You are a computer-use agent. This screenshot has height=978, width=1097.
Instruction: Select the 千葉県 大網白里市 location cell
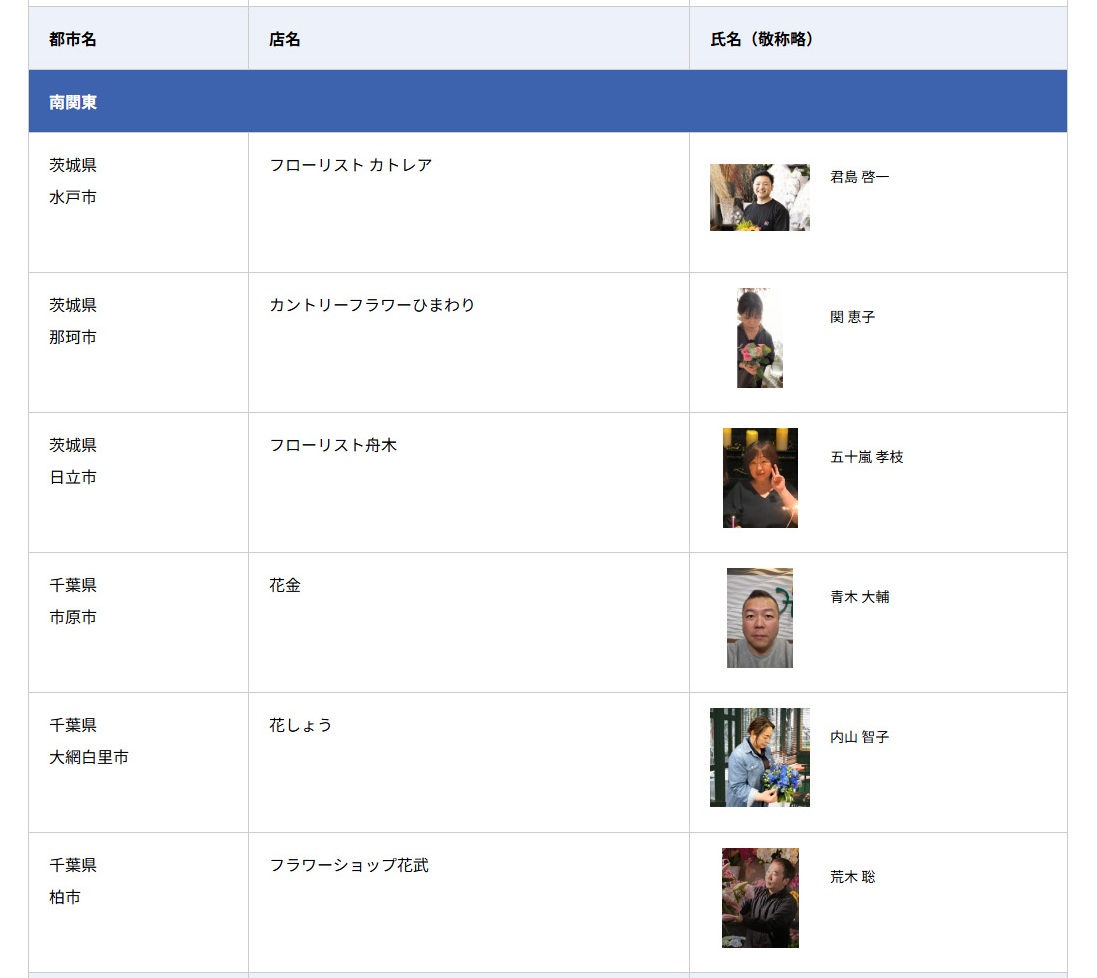[89, 741]
